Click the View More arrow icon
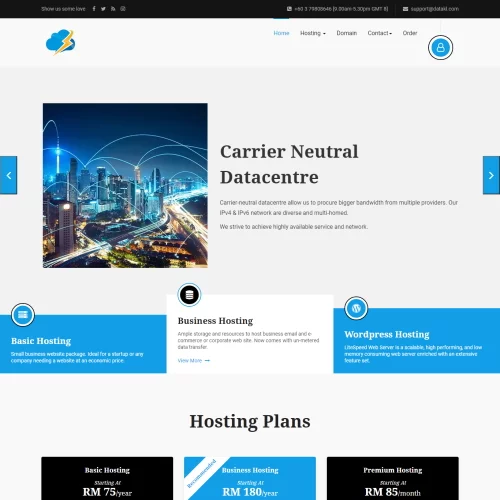500x500 pixels. tap(207, 361)
